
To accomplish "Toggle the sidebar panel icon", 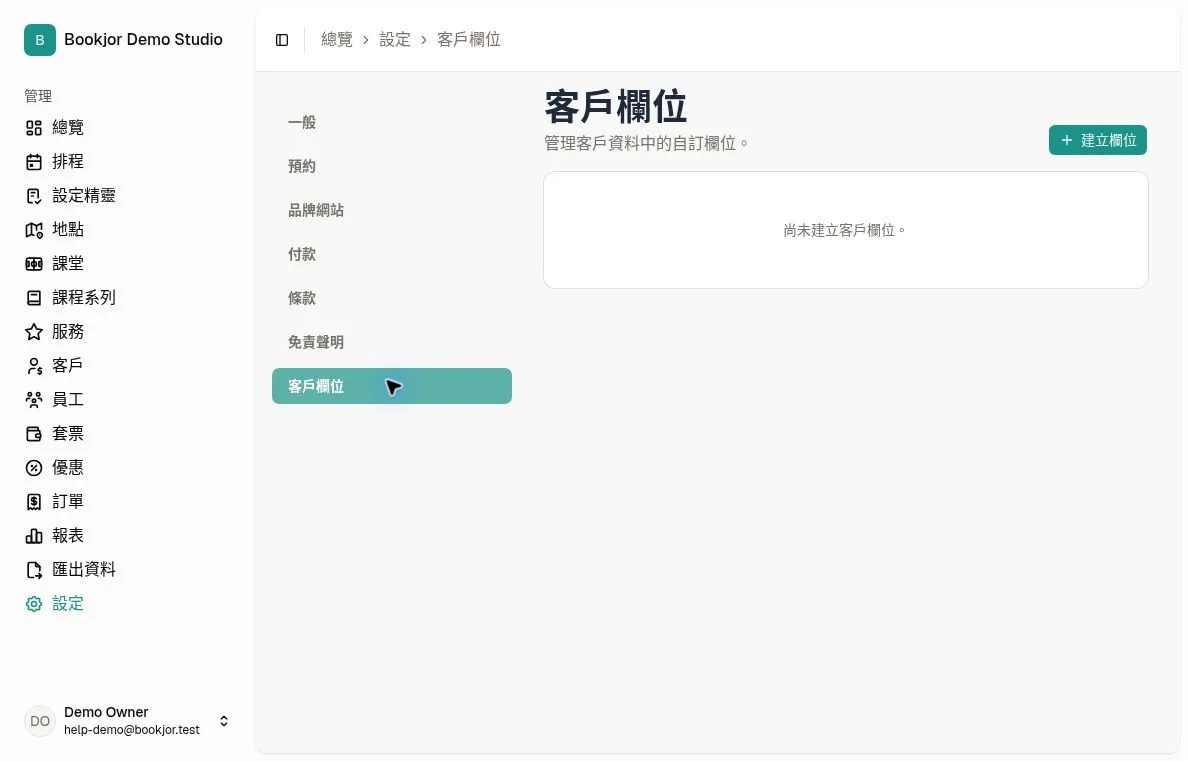I will [x=282, y=40].
